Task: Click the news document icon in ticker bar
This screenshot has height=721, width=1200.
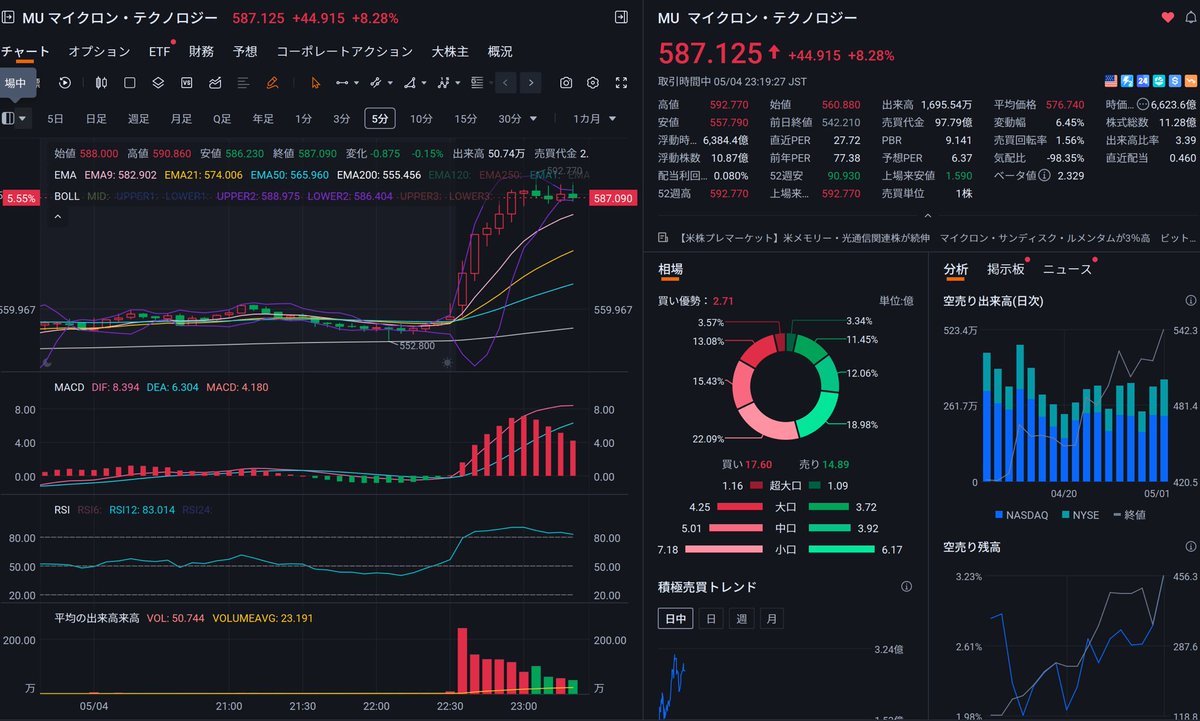Action: click(x=663, y=238)
